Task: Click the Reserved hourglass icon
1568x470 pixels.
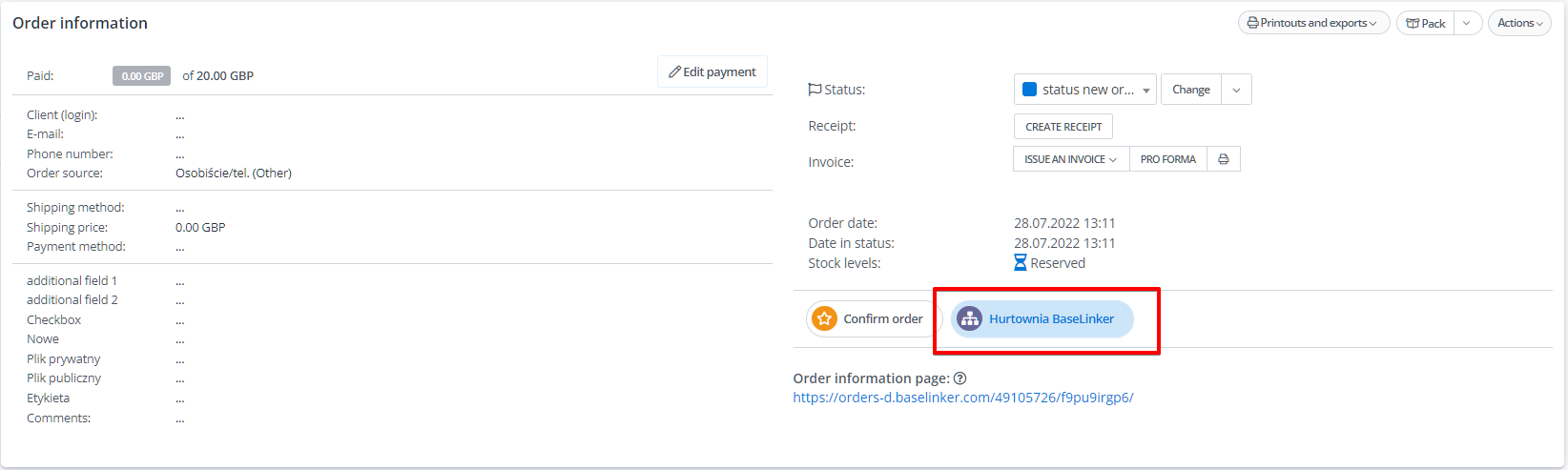Action: 1021,263
